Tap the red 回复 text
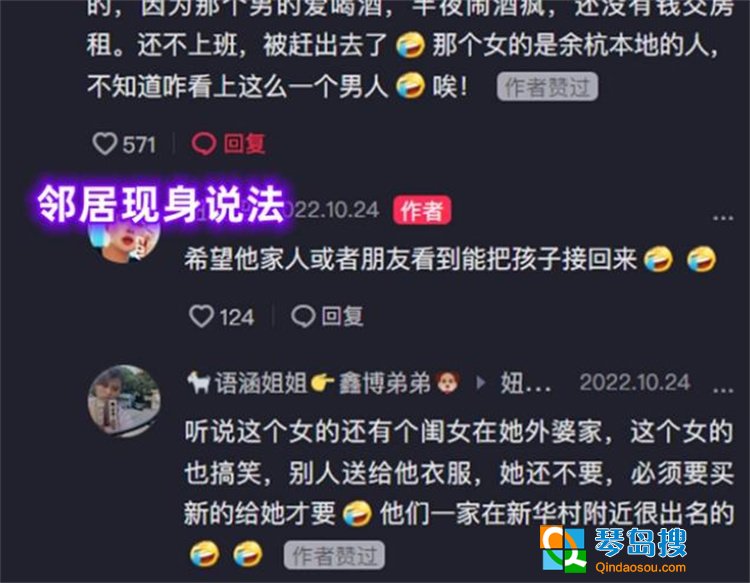Screen dimensions: 750x583 pyautogui.click(x=244, y=143)
